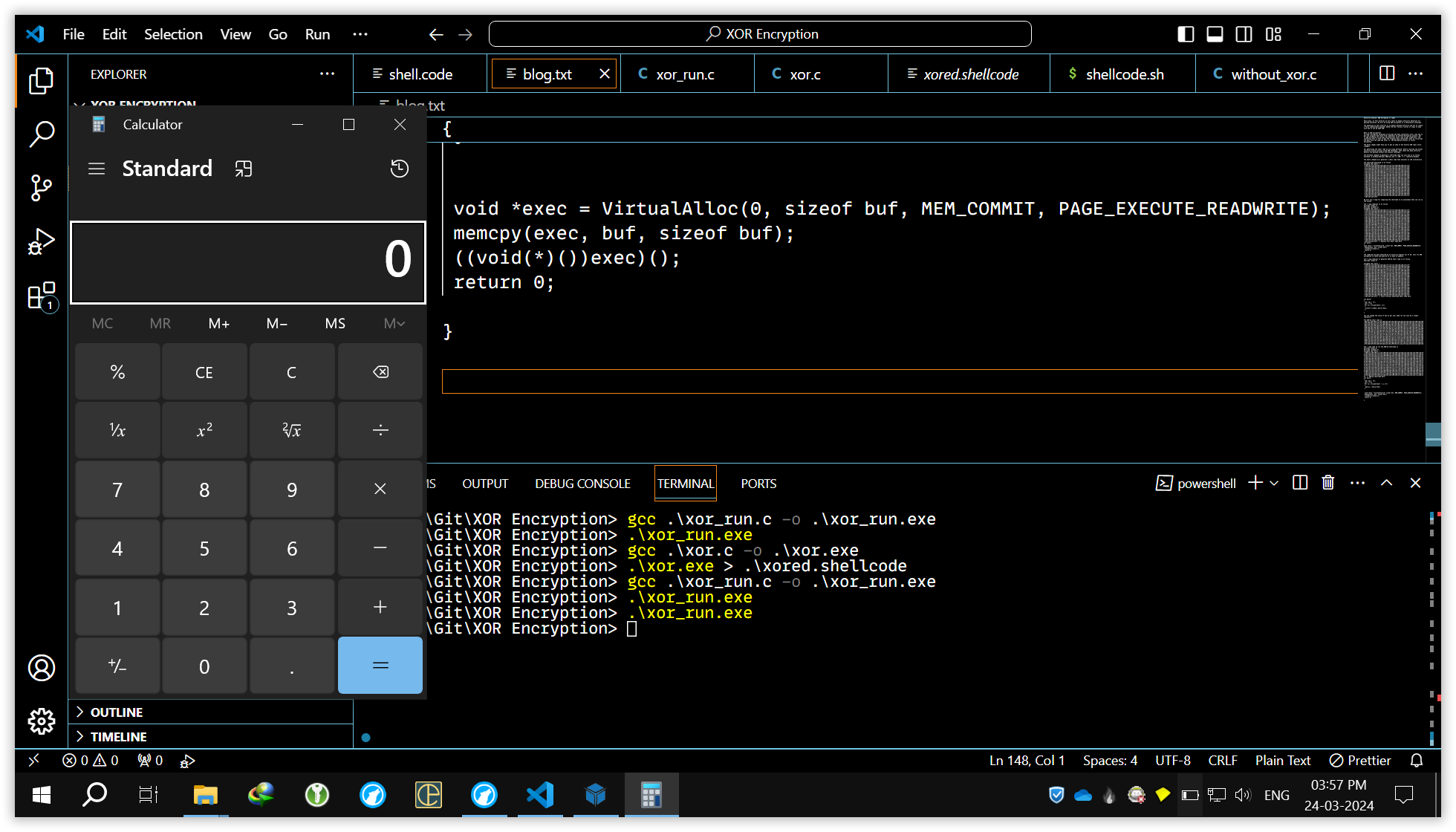
Task: Open Customize Layout button
Action: pyautogui.click(x=1274, y=34)
